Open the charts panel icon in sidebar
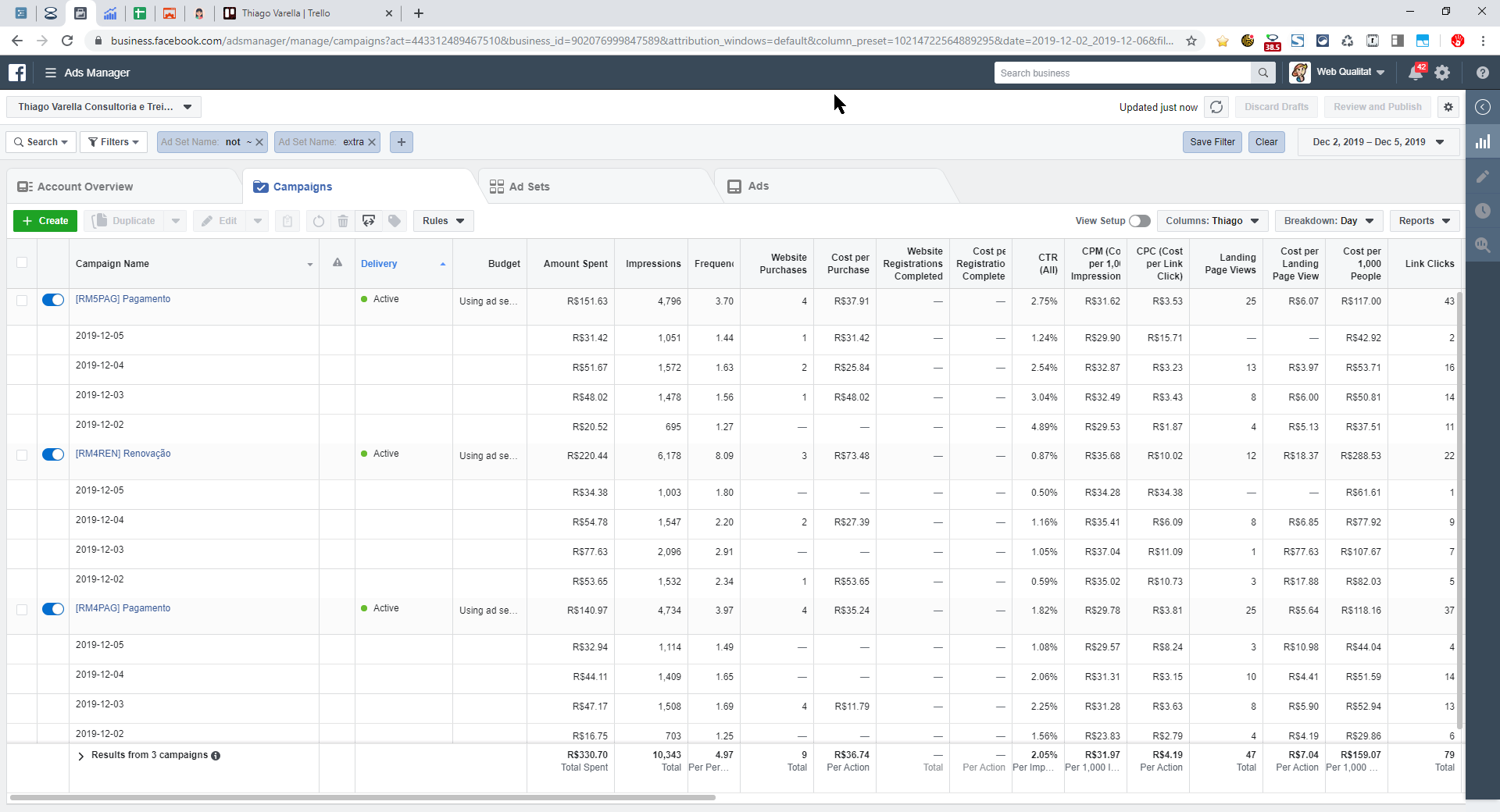 (x=1482, y=142)
